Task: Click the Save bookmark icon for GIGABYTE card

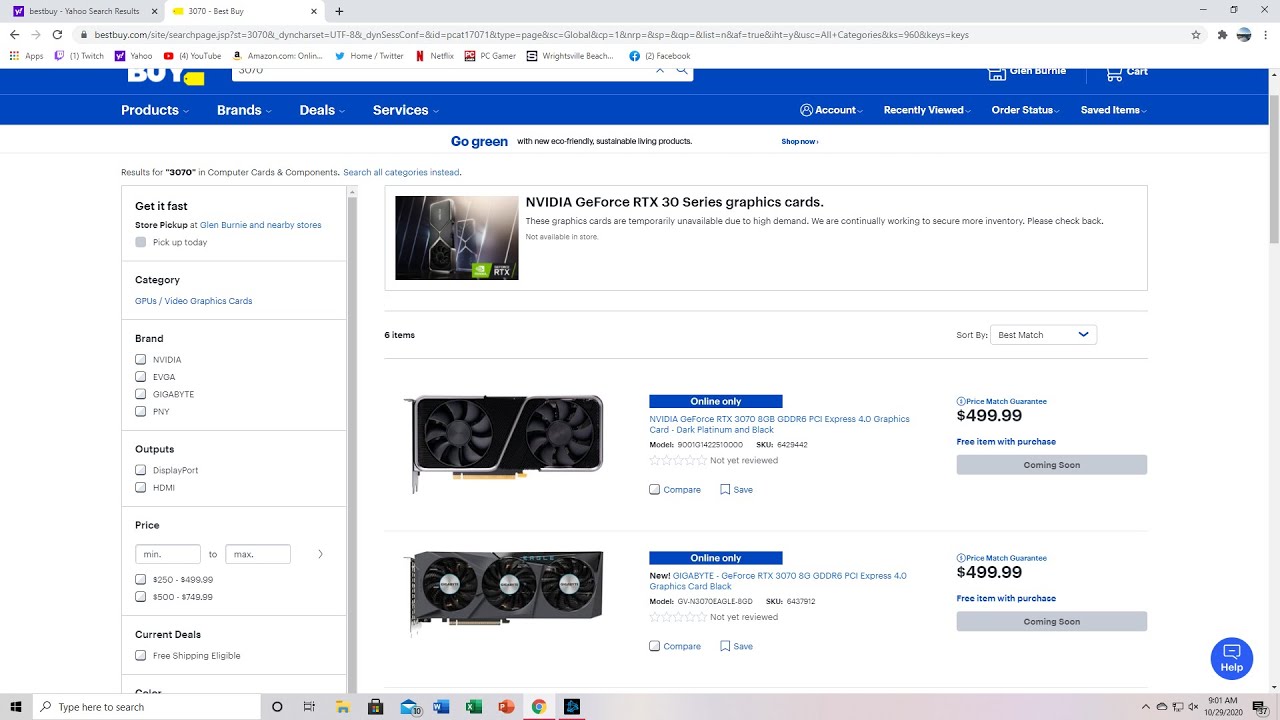Action: 725,646
